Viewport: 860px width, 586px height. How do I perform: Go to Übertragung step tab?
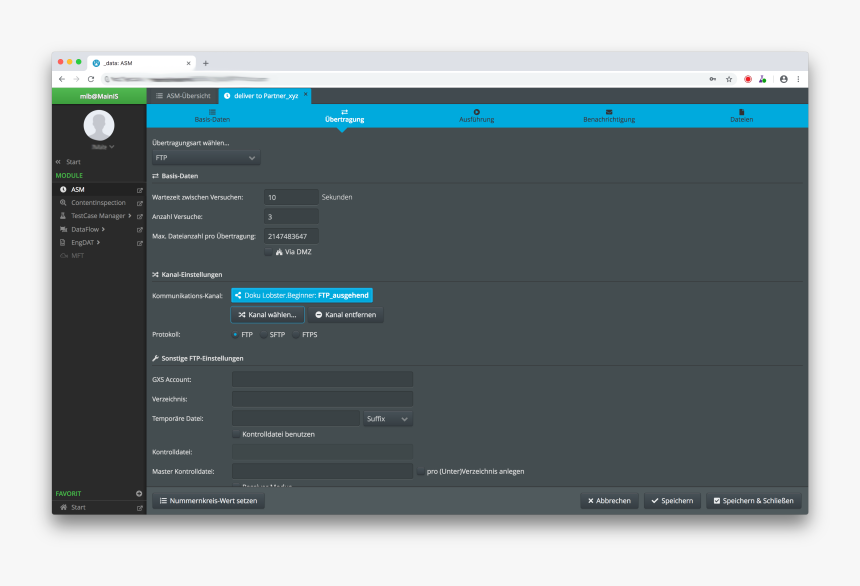(x=344, y=116)
